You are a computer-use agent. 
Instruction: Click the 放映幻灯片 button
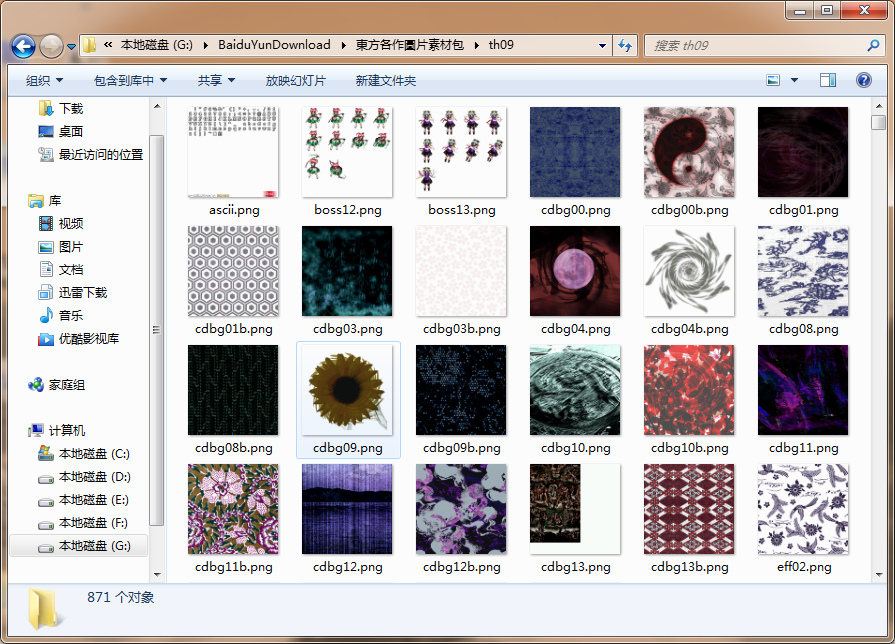click(x=295, y=80)
